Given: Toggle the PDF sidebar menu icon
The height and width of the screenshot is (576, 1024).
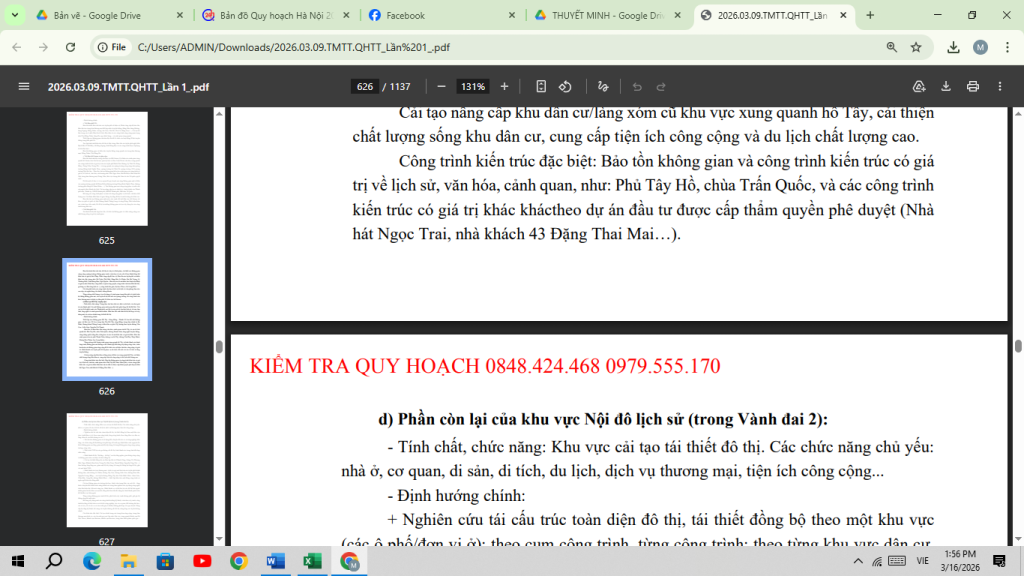Looking at the screenshot, I should click(24, 86).
